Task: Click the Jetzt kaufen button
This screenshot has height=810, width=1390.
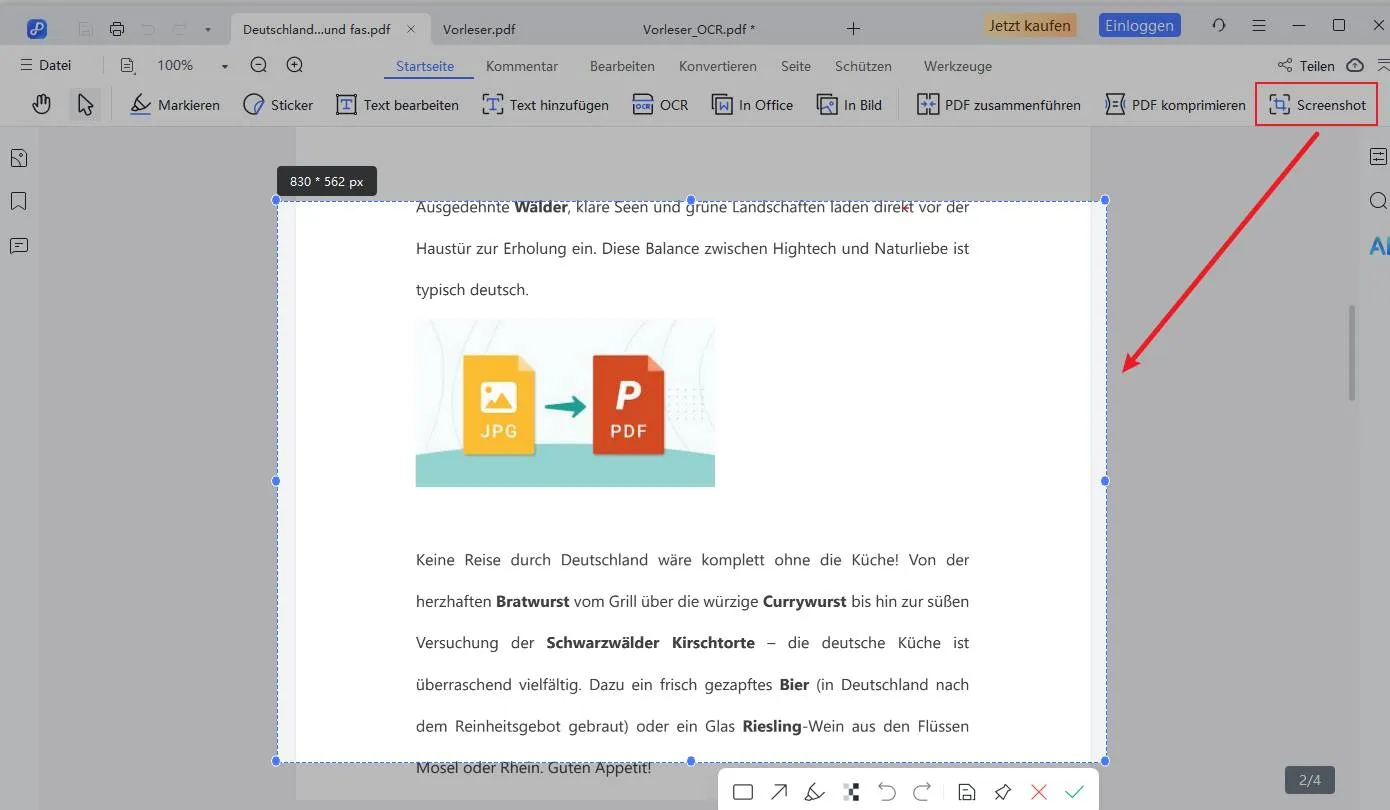Action: coord(1030,25)
